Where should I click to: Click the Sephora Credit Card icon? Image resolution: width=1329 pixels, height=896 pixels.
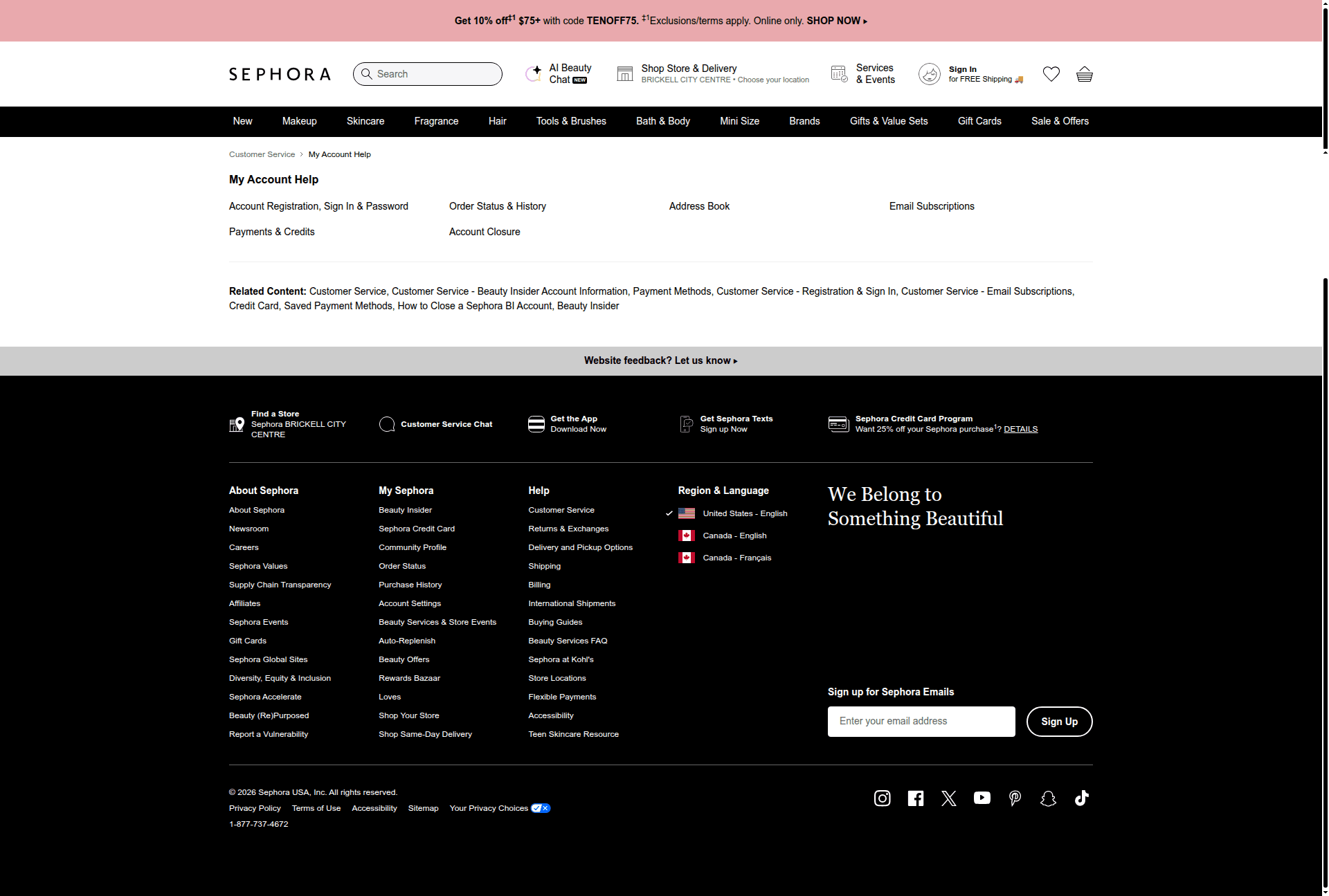pyautogui.click(x=839, y=424)
